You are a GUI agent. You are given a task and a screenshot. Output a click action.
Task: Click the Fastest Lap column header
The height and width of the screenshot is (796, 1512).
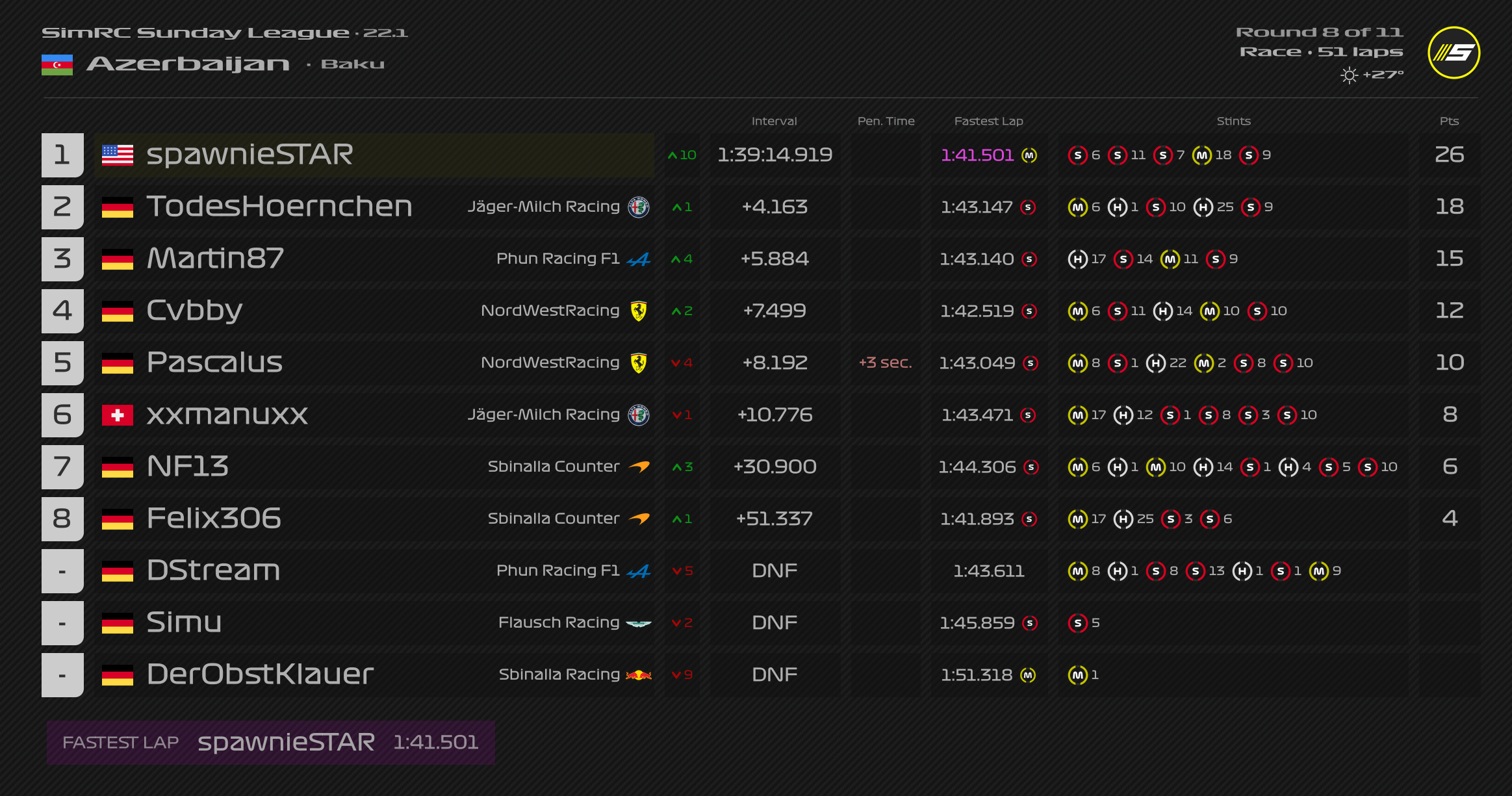[x=988, y=121]
